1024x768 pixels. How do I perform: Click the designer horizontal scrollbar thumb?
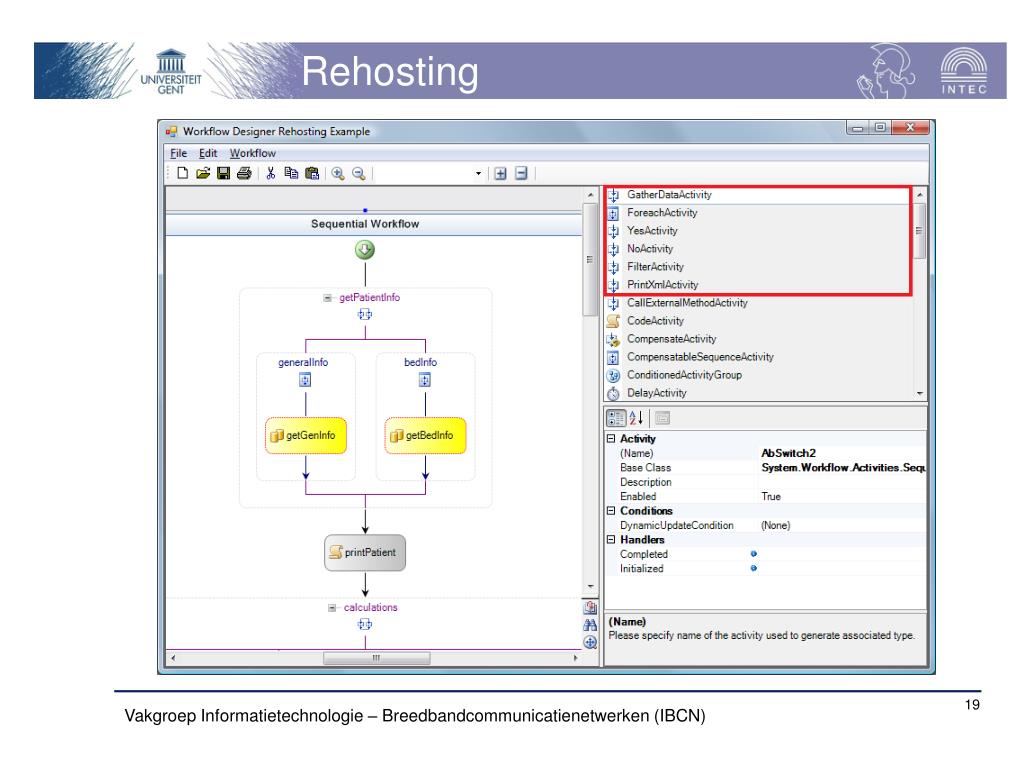376,658
